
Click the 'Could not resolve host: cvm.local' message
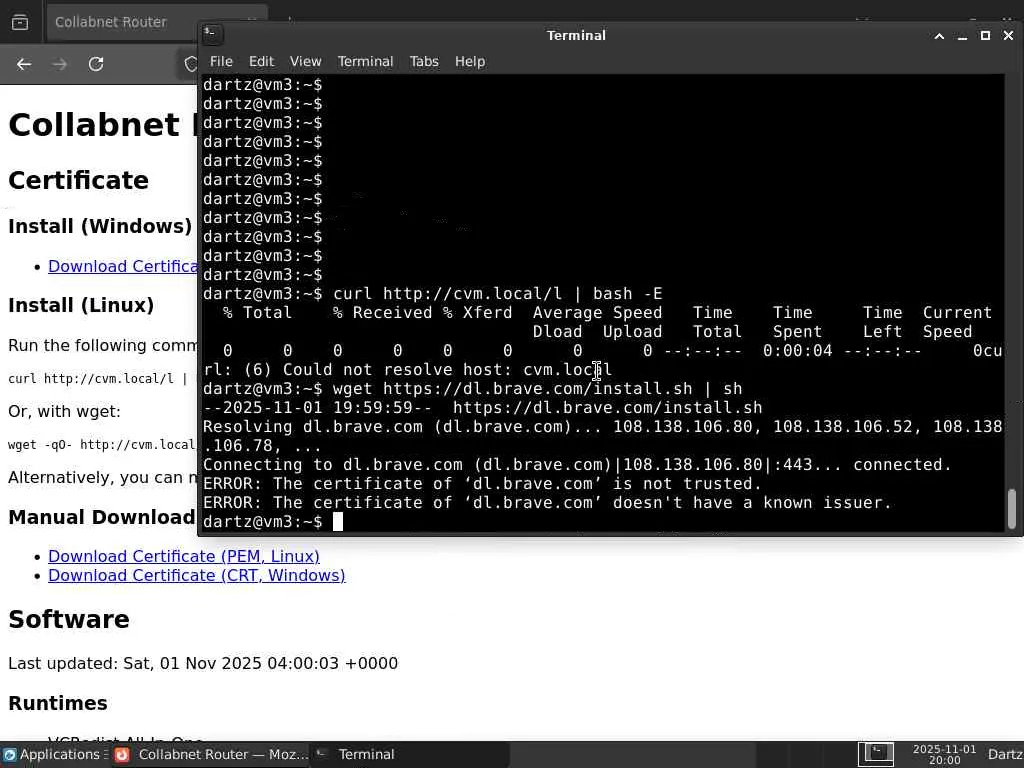click(x=447, y=370)
